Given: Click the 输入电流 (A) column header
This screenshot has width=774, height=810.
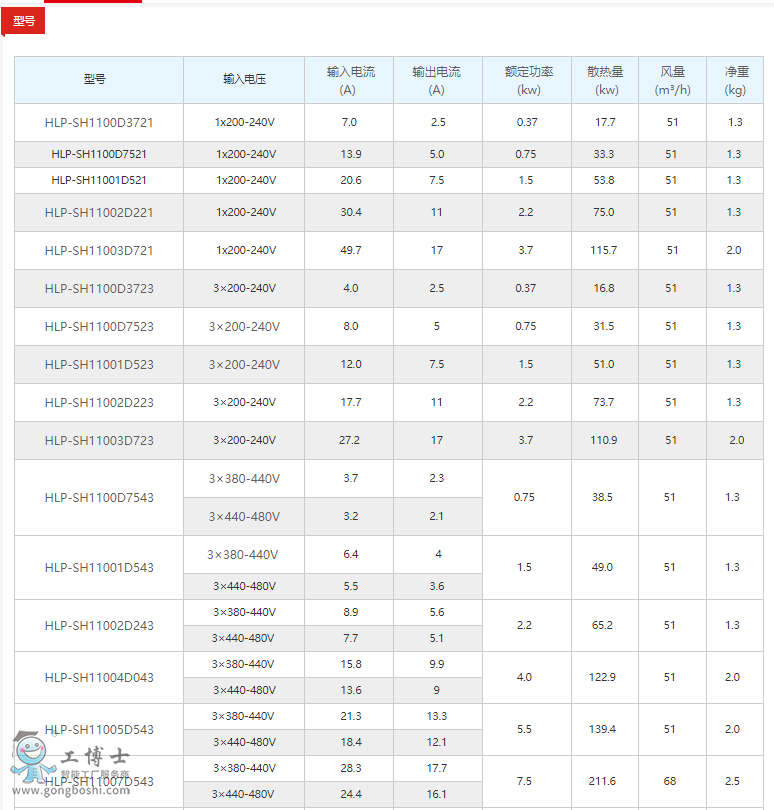Looking at the screenshot, I should [x=349, y=80].
